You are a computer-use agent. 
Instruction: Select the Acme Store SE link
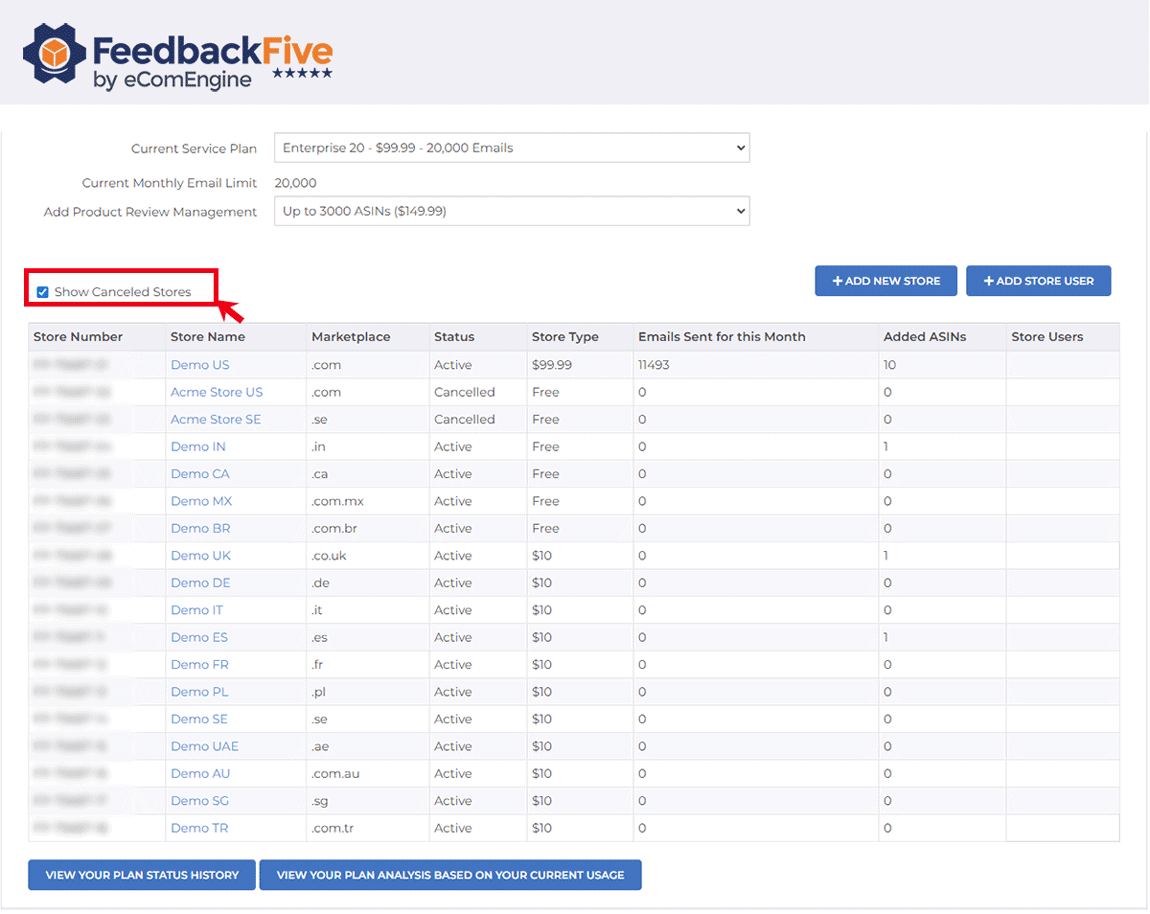pos(216,419)
